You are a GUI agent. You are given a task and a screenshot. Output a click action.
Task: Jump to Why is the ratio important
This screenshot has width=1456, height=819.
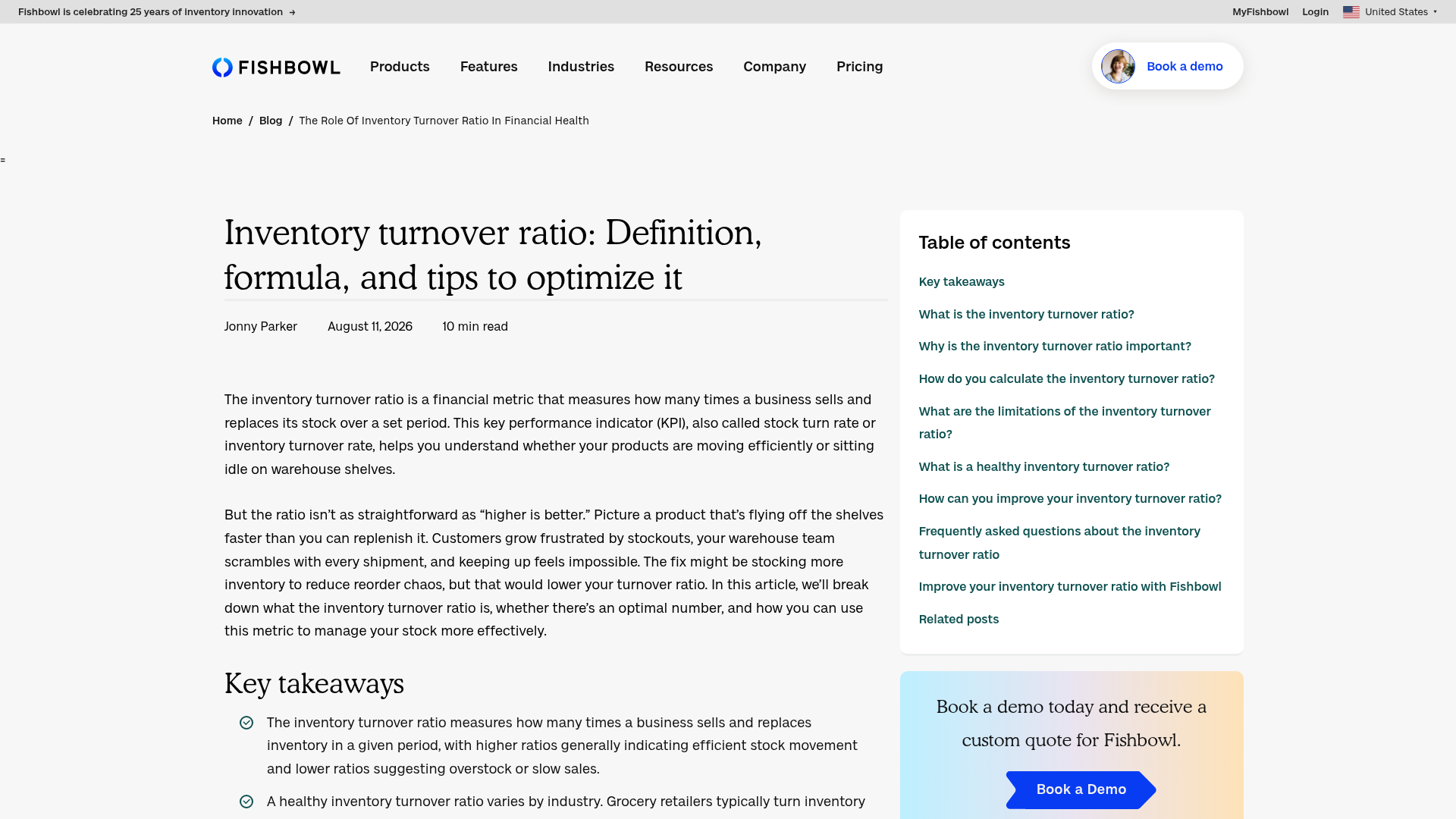(1055, 347)
